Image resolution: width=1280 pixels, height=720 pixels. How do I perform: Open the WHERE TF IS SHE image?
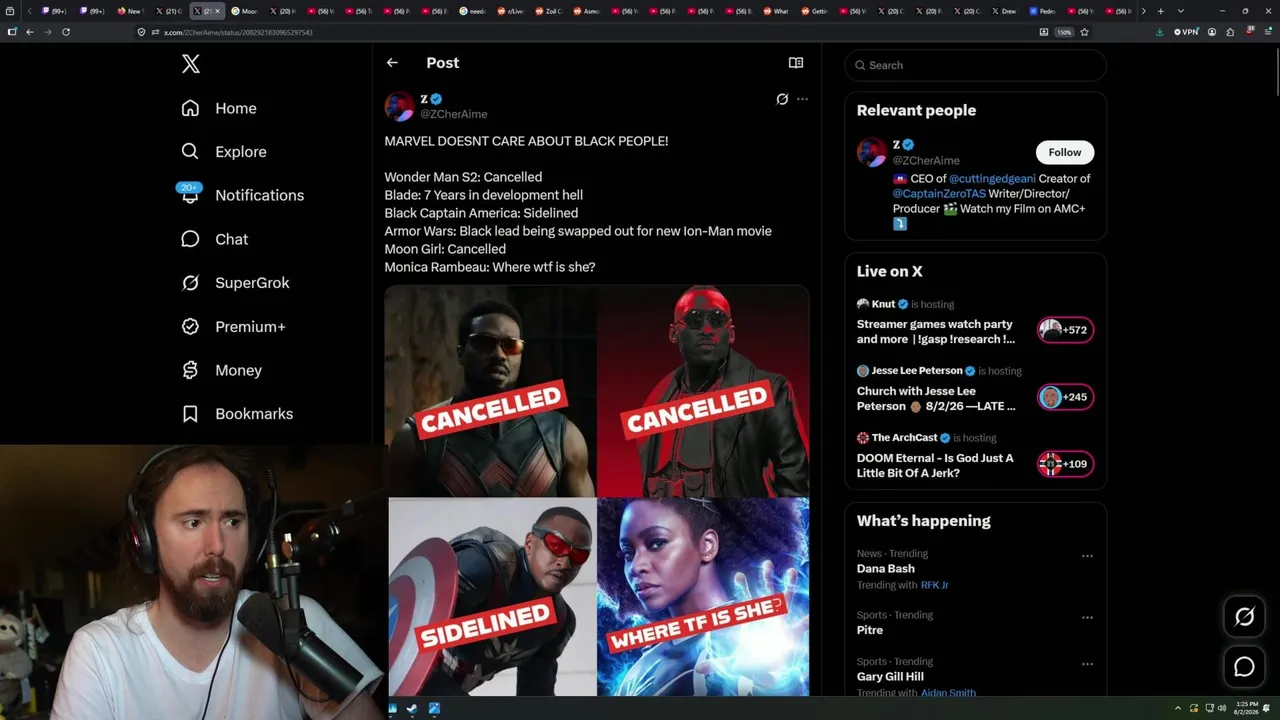[x=703, y=597]
